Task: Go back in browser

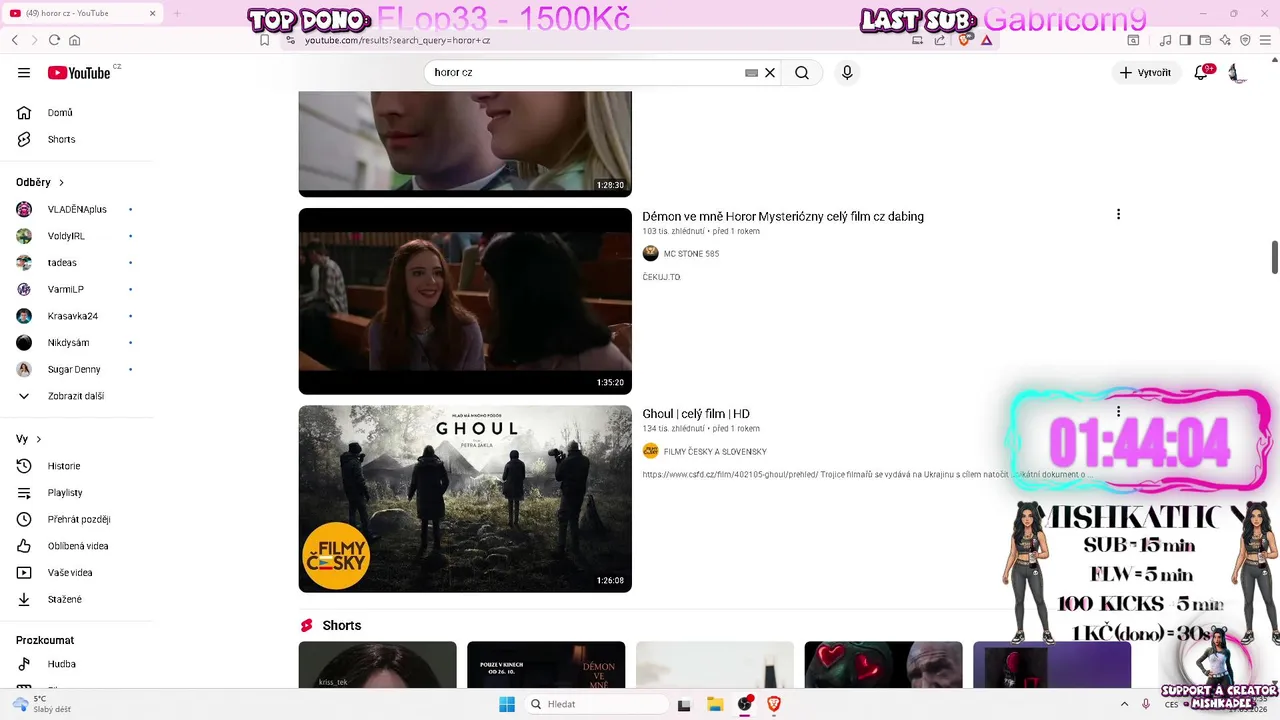Action: point(15,40)
